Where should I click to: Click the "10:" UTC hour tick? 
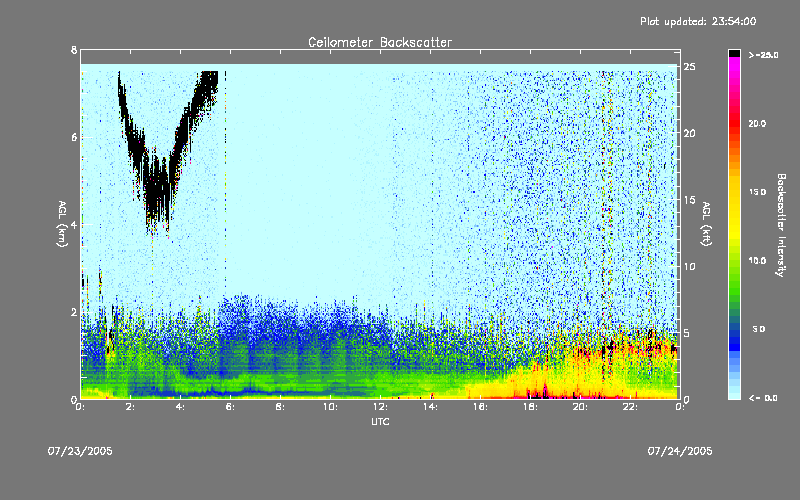click(x=330, y=407)
